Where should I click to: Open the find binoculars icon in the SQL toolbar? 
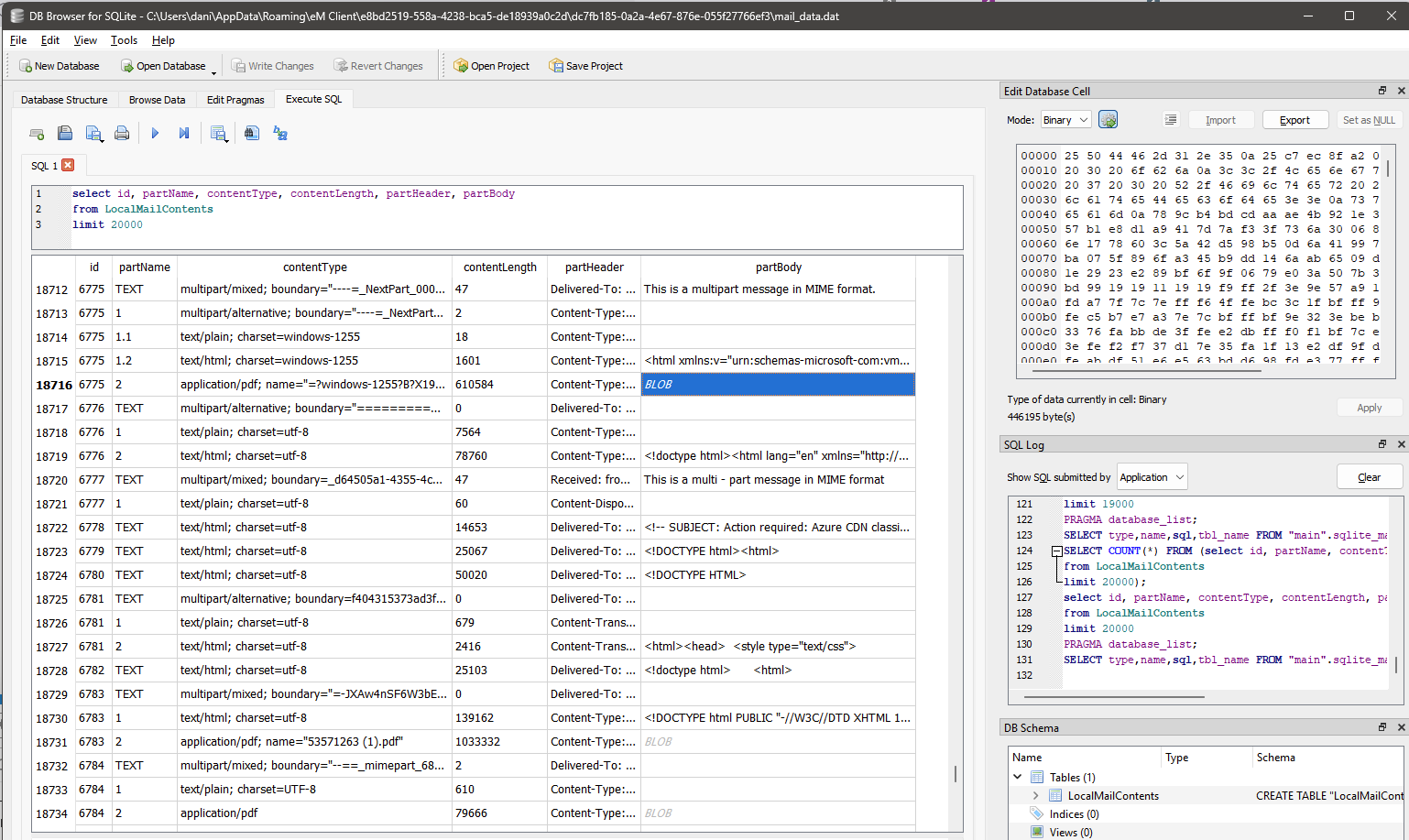point(252,134)
